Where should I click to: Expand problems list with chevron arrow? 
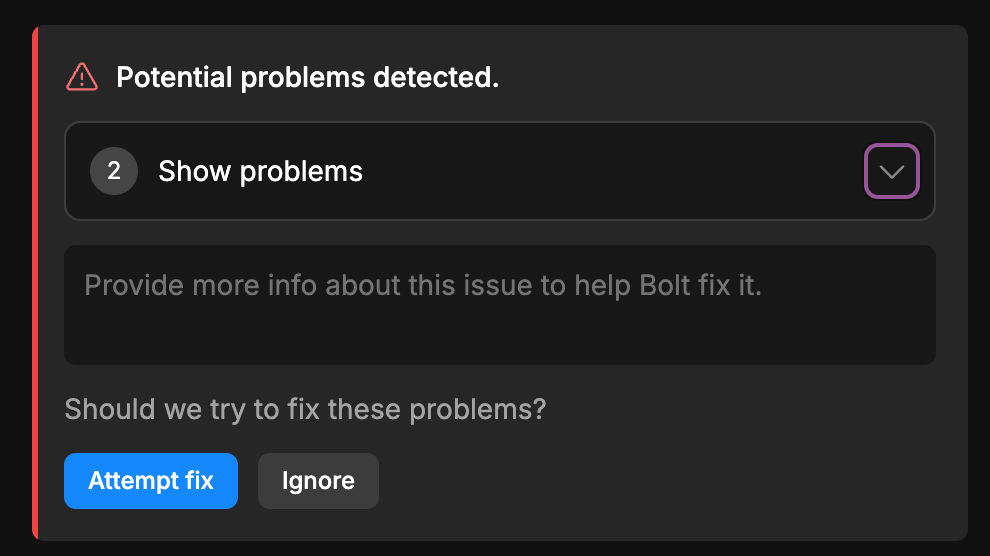click(x=891, y=172)
